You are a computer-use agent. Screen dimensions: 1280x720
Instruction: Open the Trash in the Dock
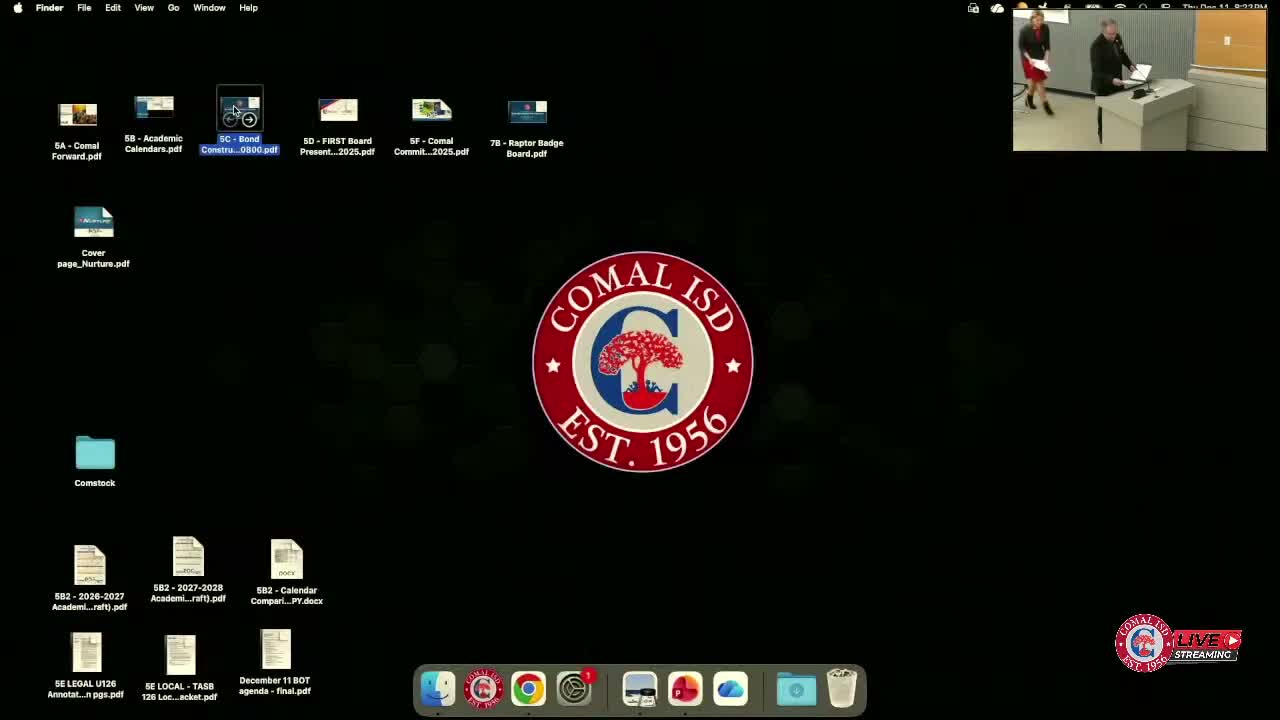coord(842,689)
